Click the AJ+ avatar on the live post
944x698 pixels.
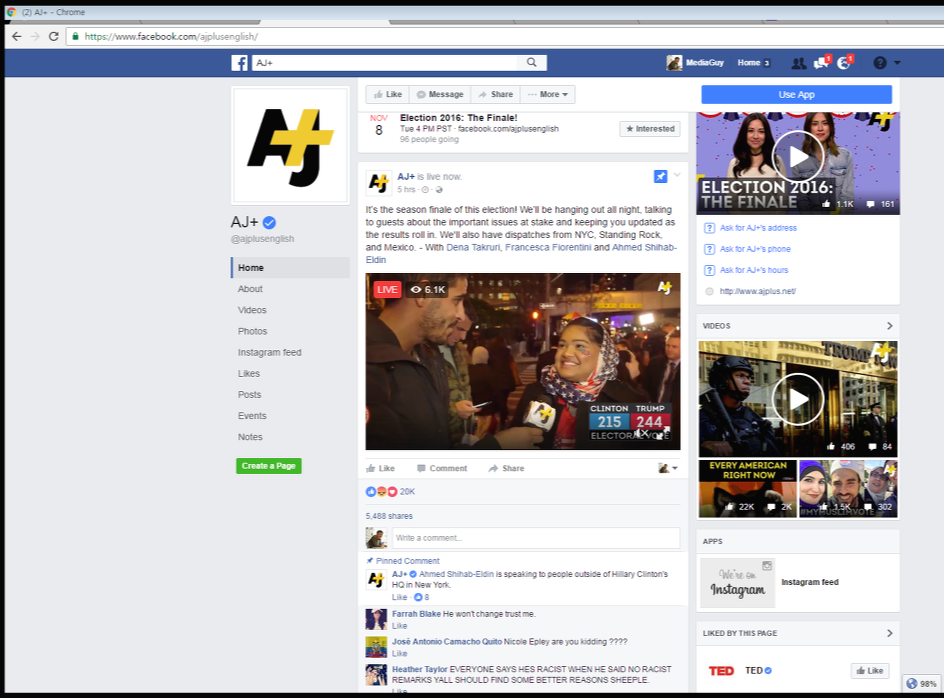tap(379, 182)
